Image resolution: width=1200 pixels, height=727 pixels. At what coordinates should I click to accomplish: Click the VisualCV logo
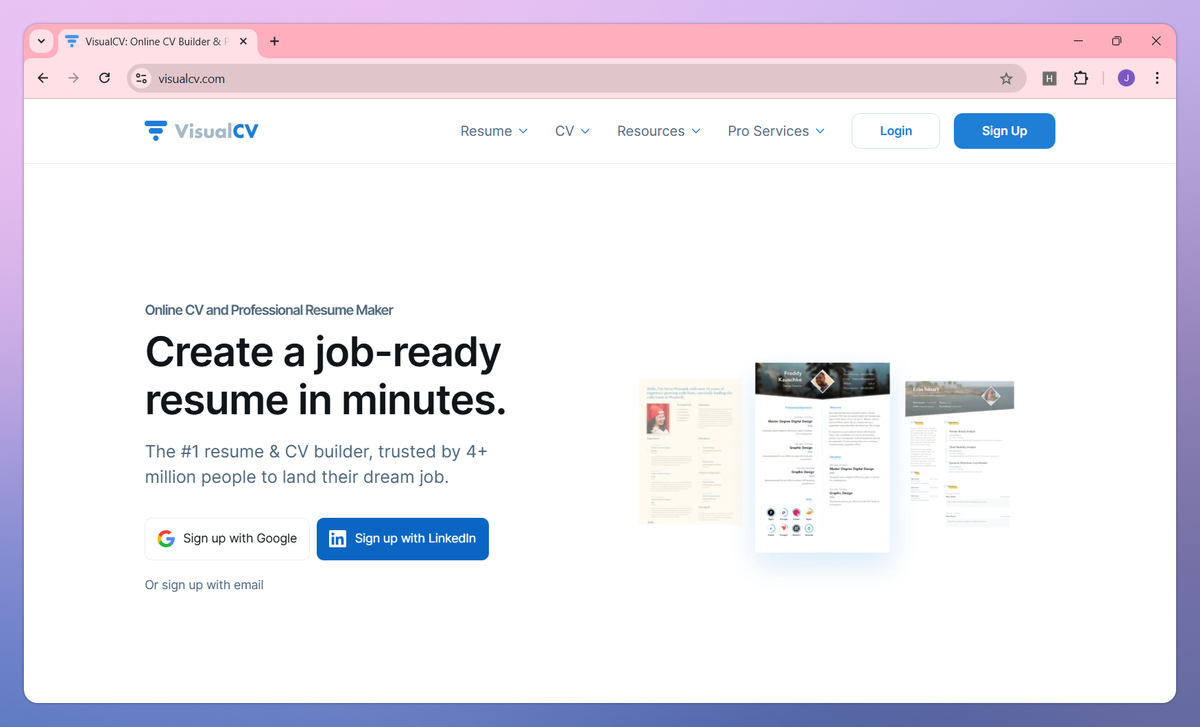[201, 131]
